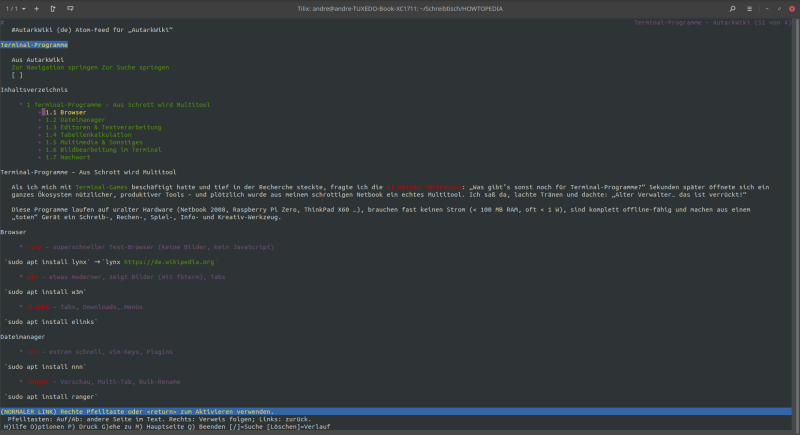Click 'G)ehe zu' in the bottom command line
800x435 pixels.
(116, 427)
